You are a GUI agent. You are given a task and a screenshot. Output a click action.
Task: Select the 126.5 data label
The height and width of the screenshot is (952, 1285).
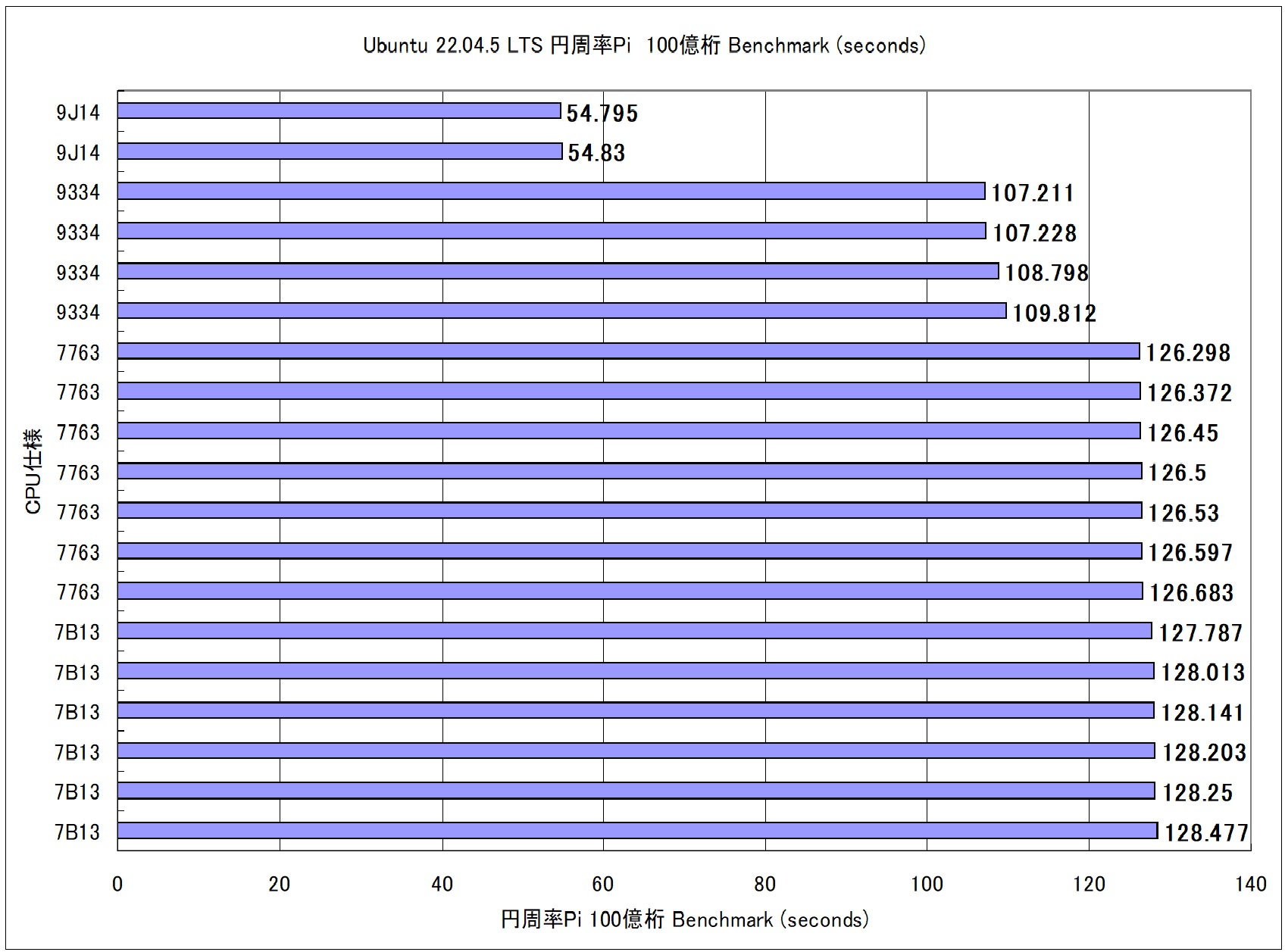point(1177,473)
